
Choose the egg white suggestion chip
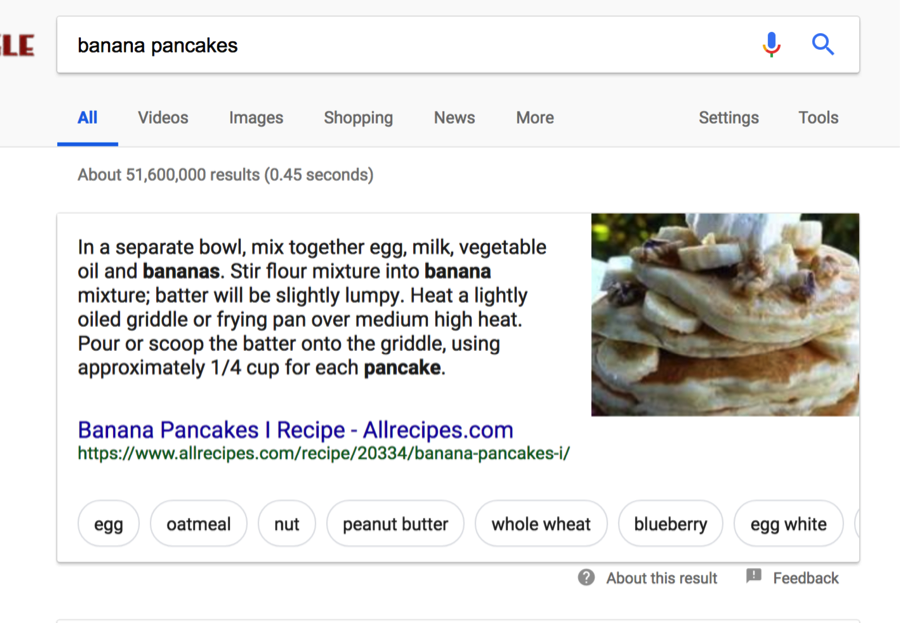pyautogui.click(x=789, y=524)
